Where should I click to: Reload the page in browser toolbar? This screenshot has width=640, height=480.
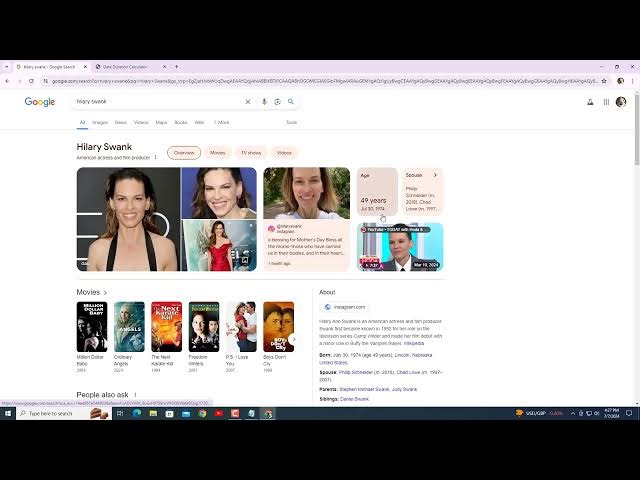pos(31,81)
